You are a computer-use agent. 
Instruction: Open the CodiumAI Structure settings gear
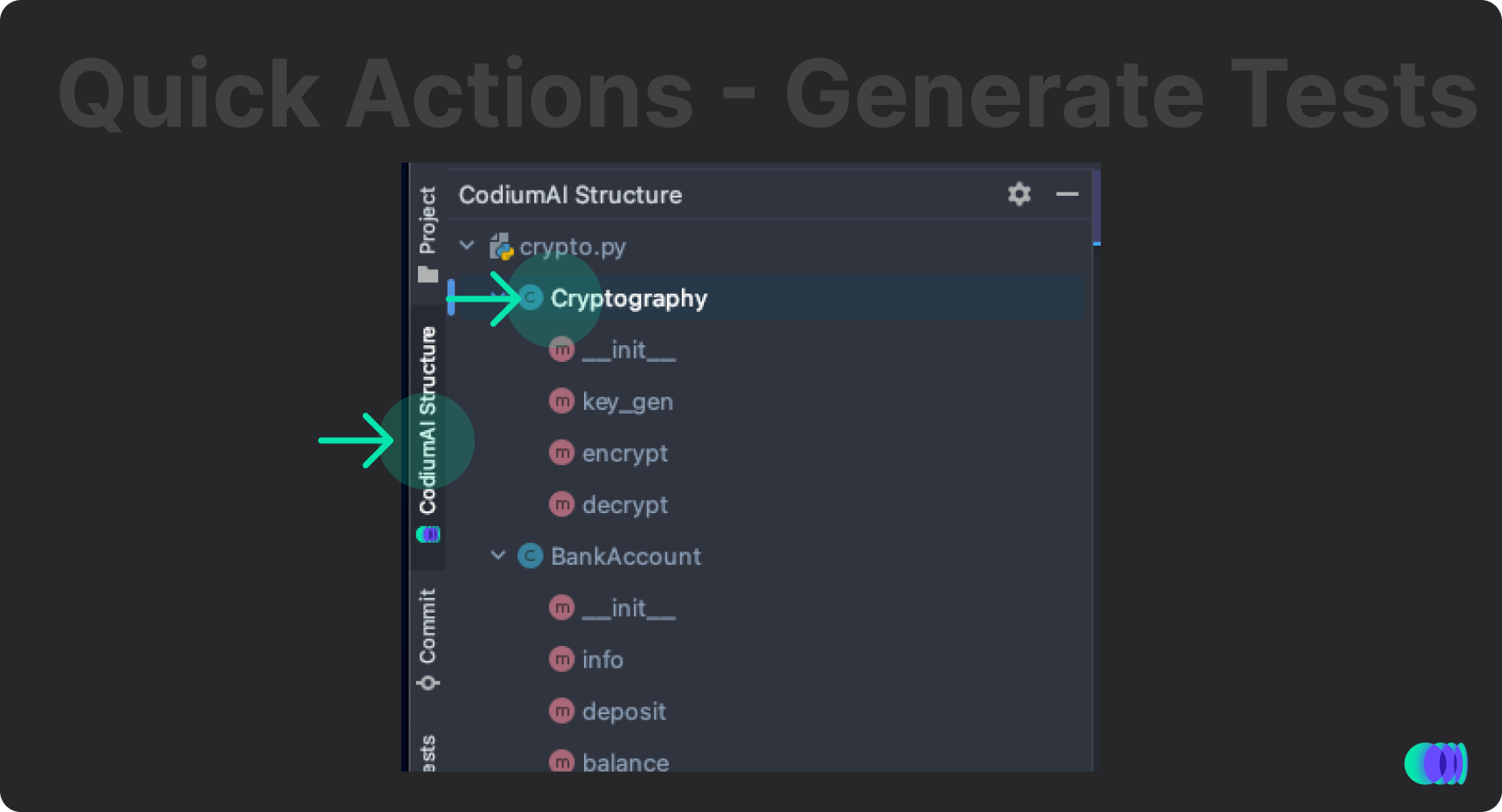(x=1019, y=194)
